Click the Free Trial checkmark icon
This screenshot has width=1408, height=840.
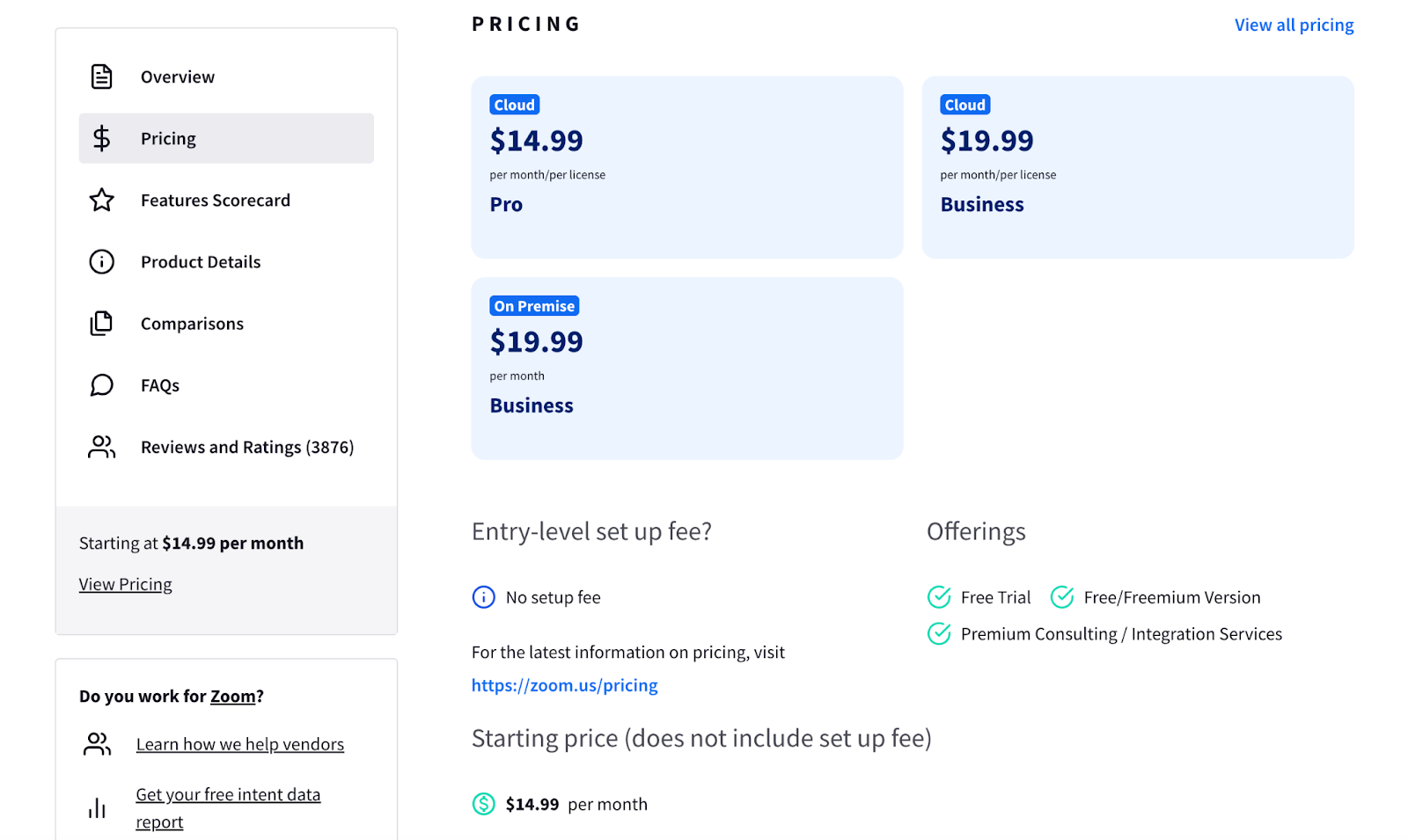[939, 597]
